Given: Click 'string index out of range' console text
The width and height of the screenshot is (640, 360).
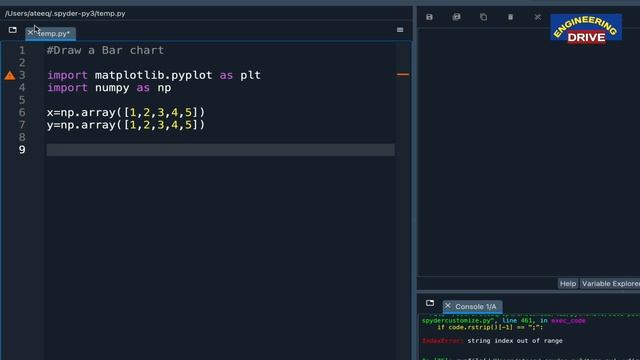Looking at the screenshot, I should click(x=515, y=341).
